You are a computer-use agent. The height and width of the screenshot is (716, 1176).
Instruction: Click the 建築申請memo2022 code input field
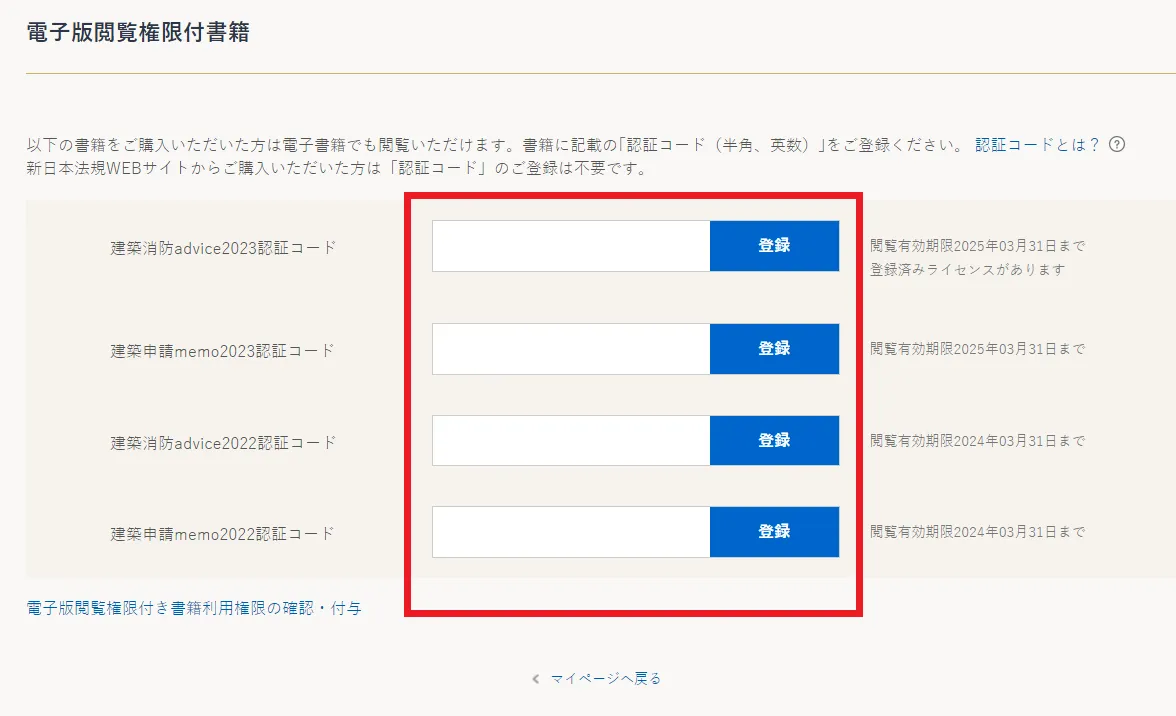[x=570, y=532]
